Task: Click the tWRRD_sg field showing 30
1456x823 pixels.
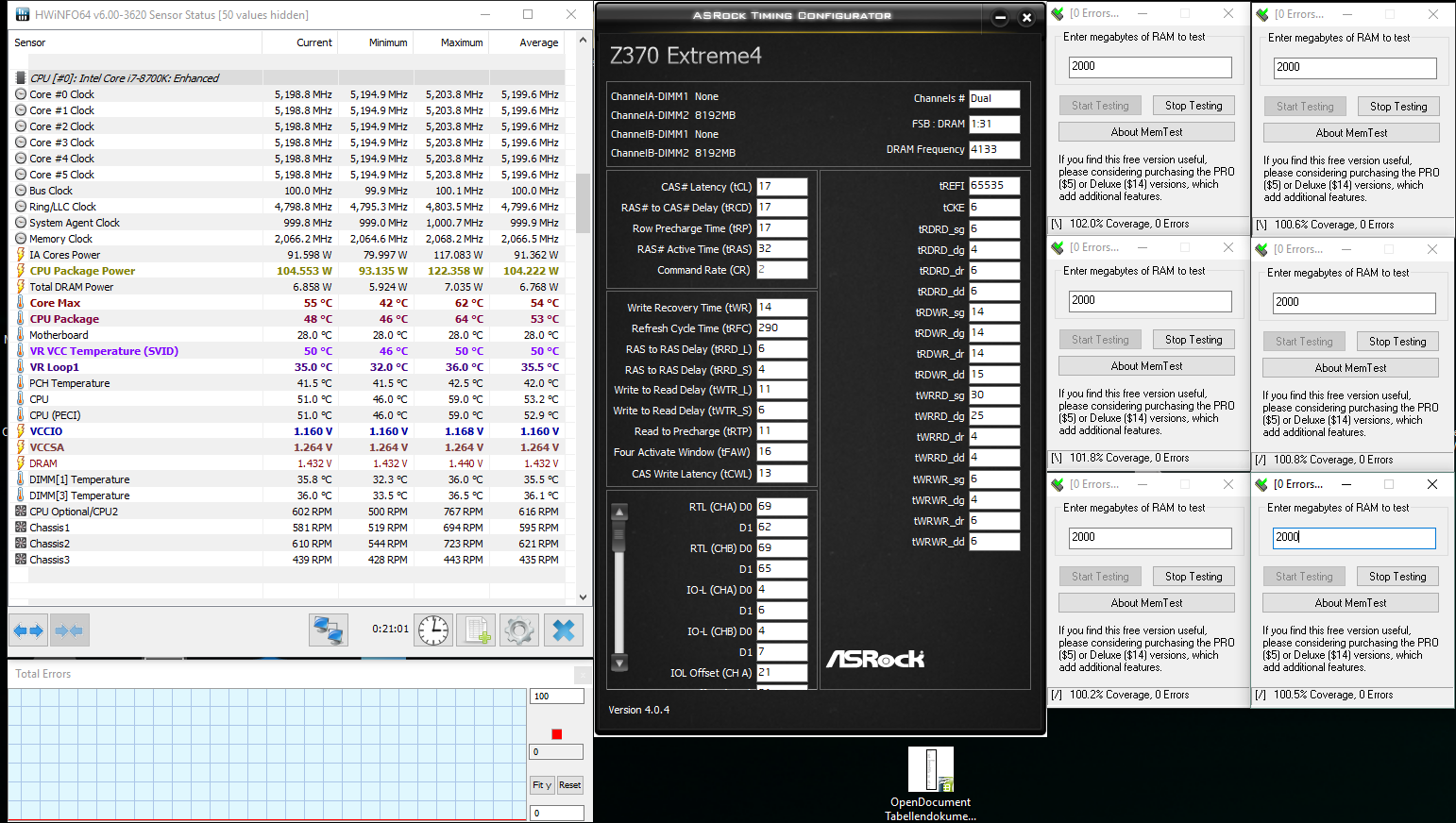Action: click(x=994, y=395)
